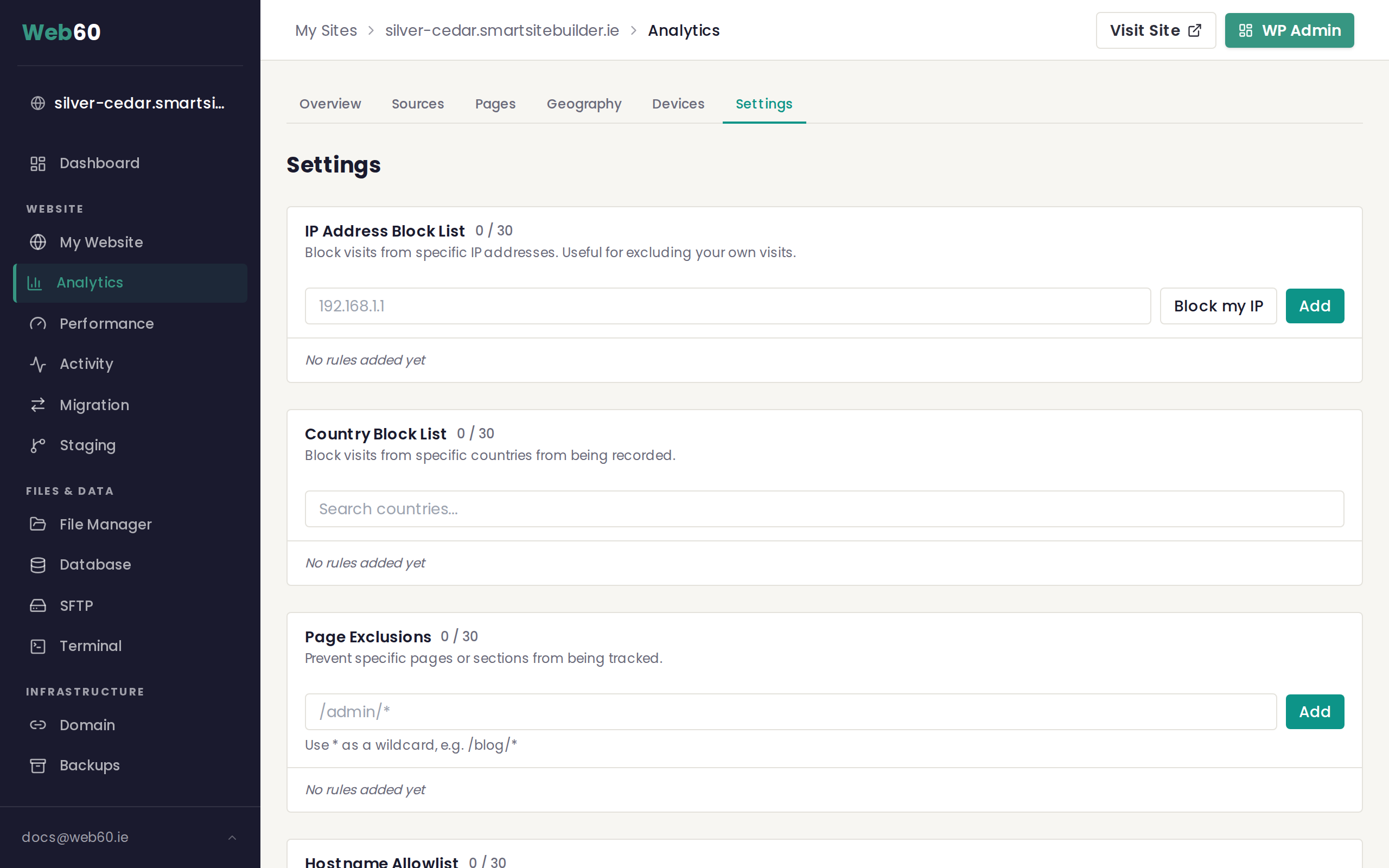Screen dimensions: 1389x868
Task: Click the Activity pulse icon
Action: pyautogui.click(x=38, y=364)
